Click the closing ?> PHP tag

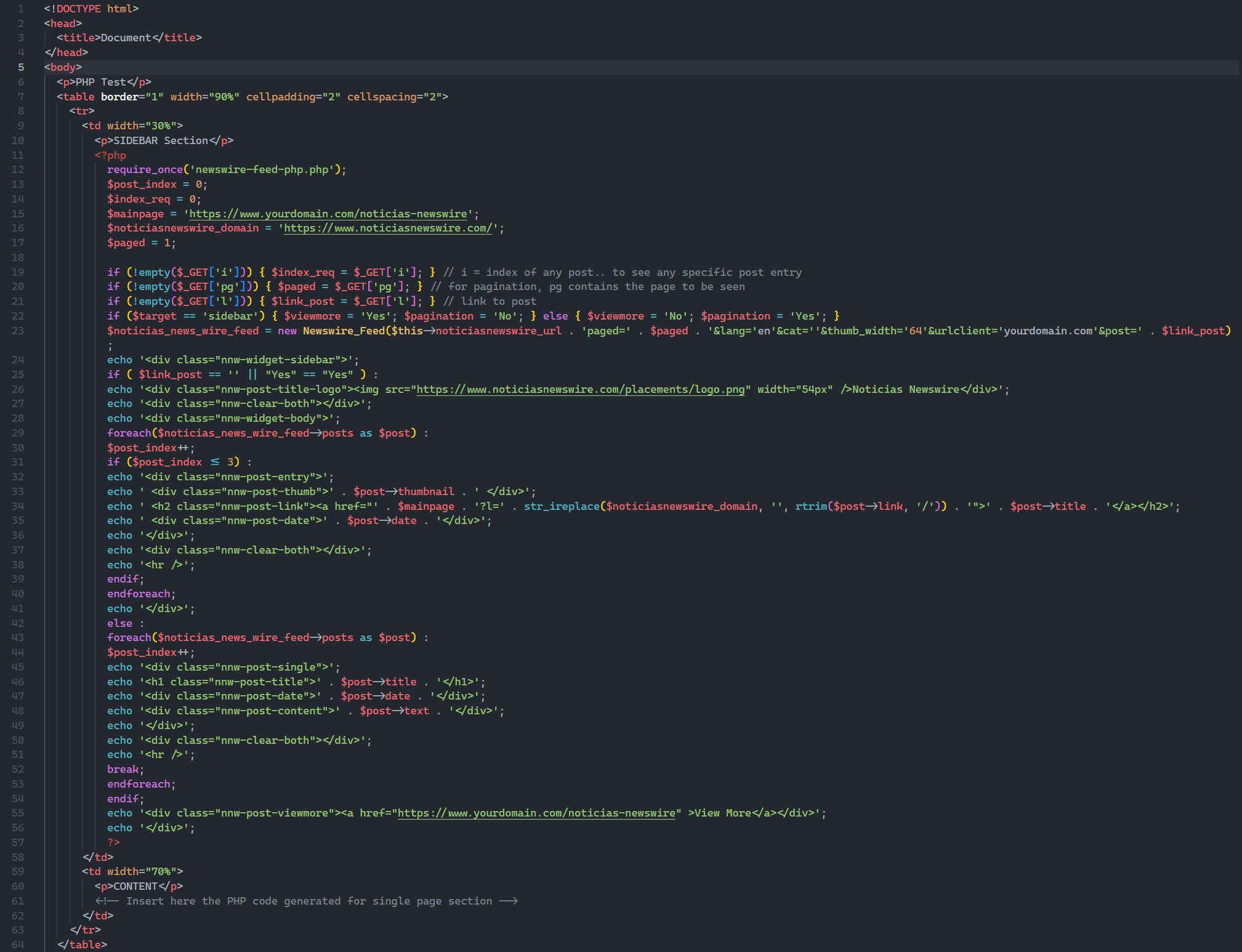113,842
